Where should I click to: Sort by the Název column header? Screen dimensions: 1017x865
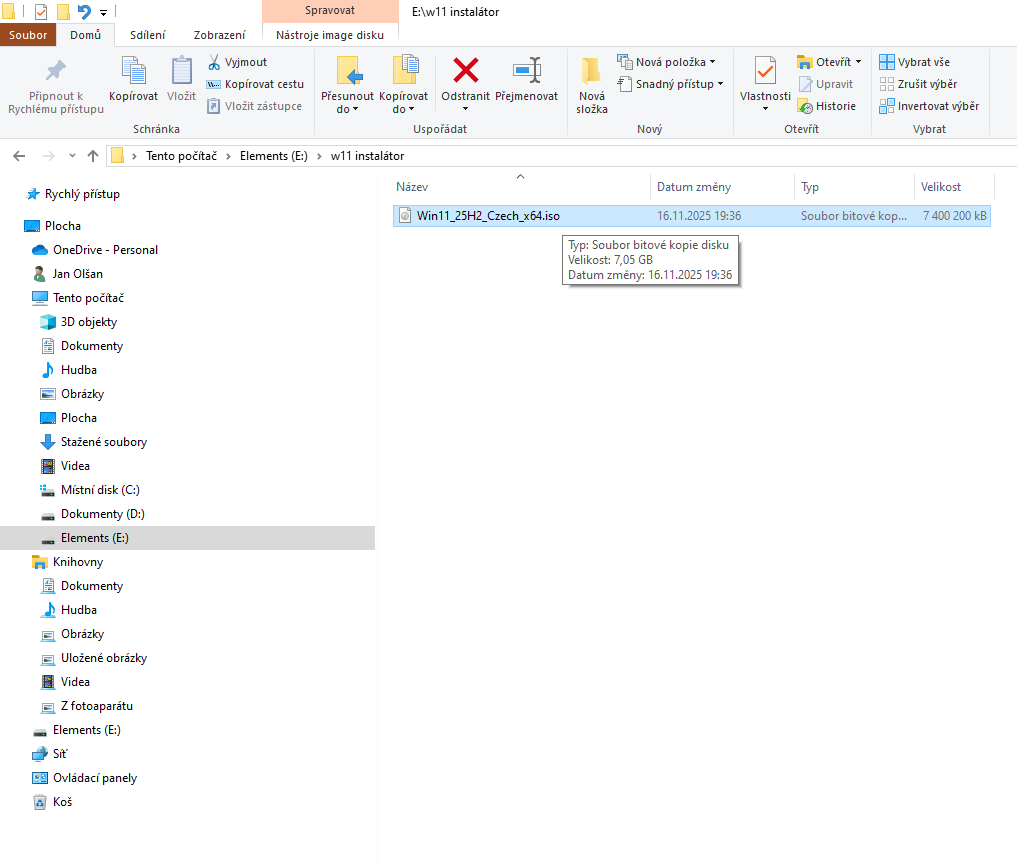tap(520, 187)
